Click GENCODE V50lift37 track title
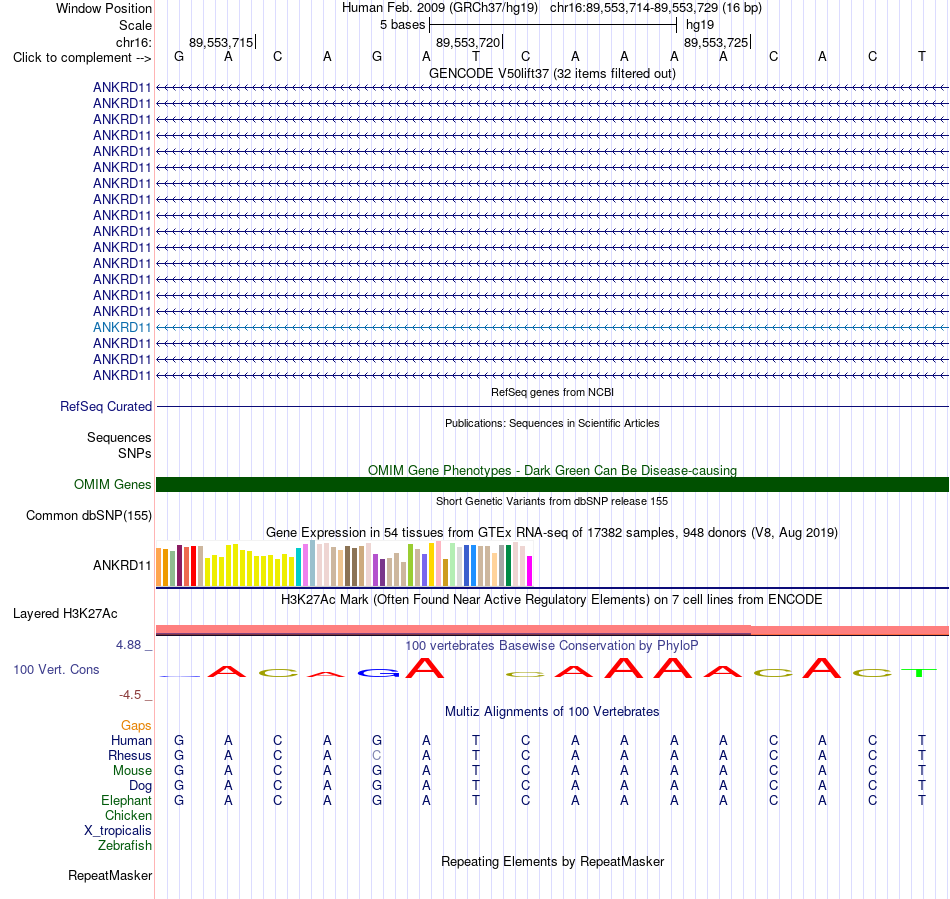Image resolution: width=950 pixels, height=899 pixels. click(x=552, y=73)
